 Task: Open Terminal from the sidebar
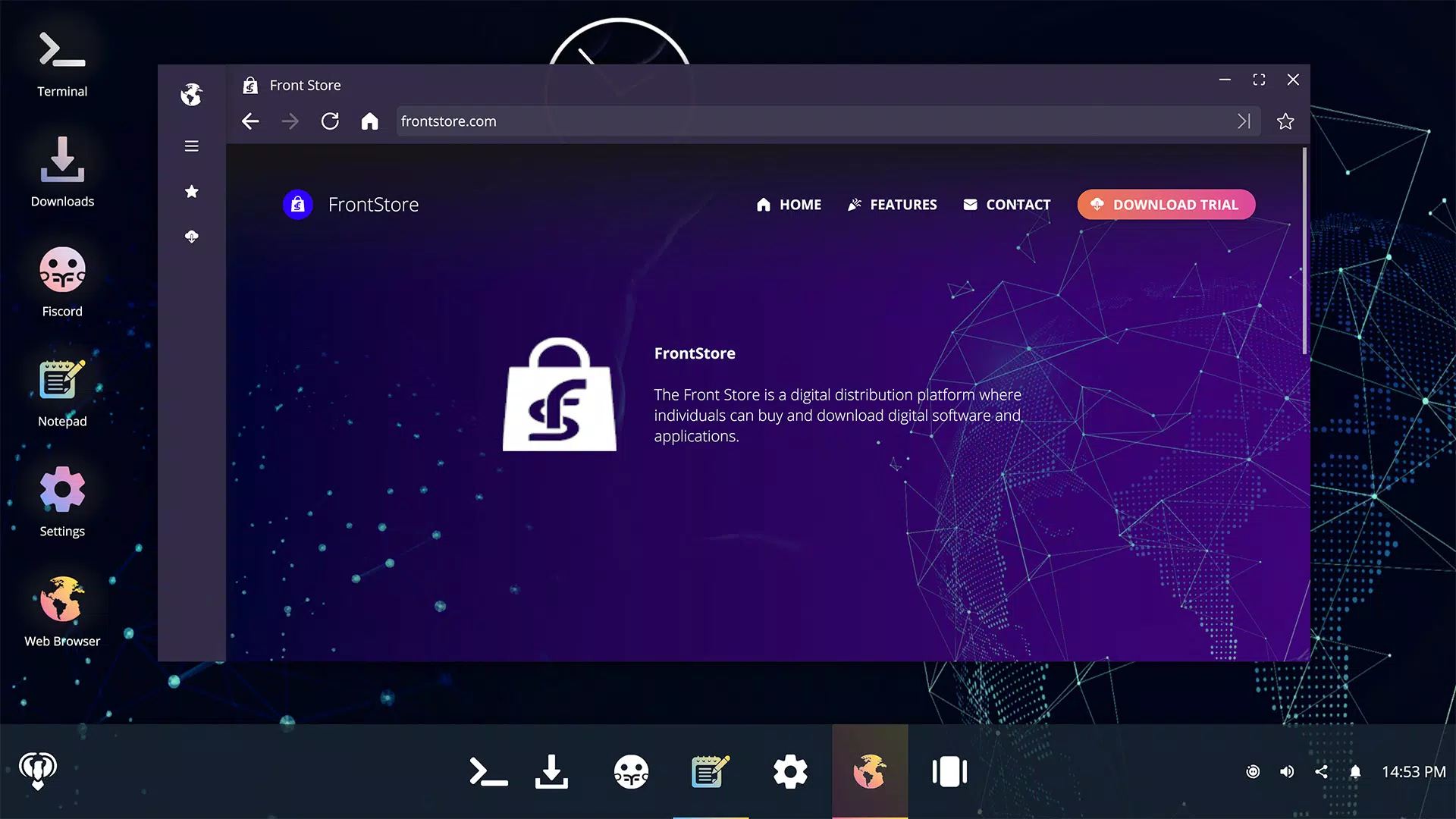click(61, 62)
